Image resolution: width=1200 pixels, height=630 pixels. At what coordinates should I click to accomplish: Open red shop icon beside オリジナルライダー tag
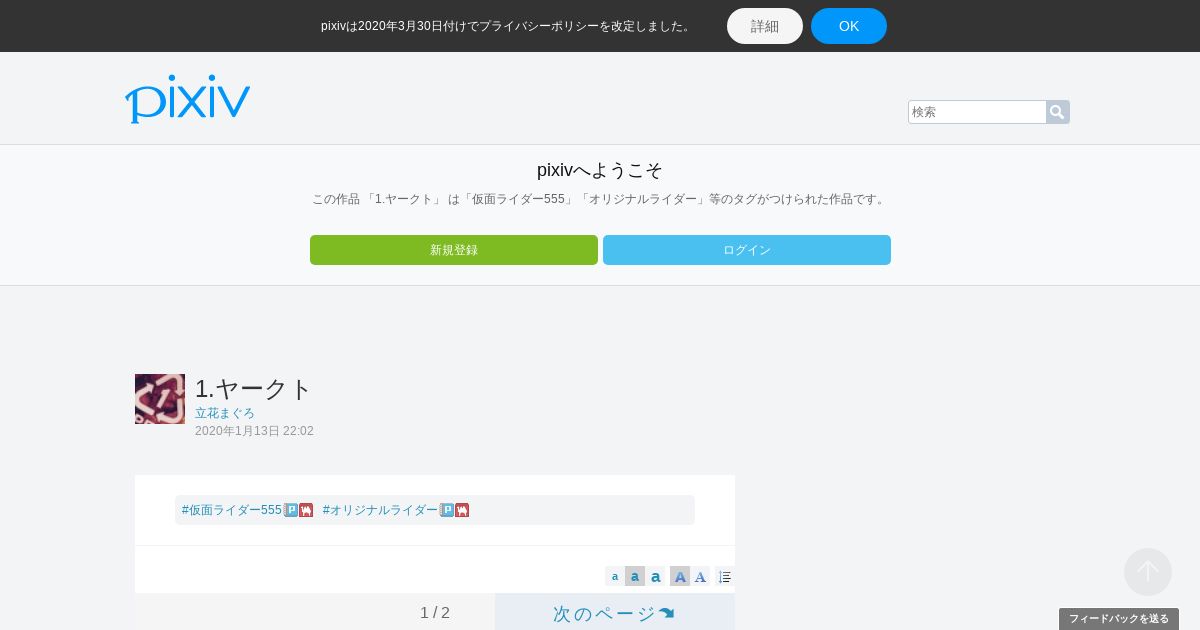pyautogui.click(x=462, y=510)
